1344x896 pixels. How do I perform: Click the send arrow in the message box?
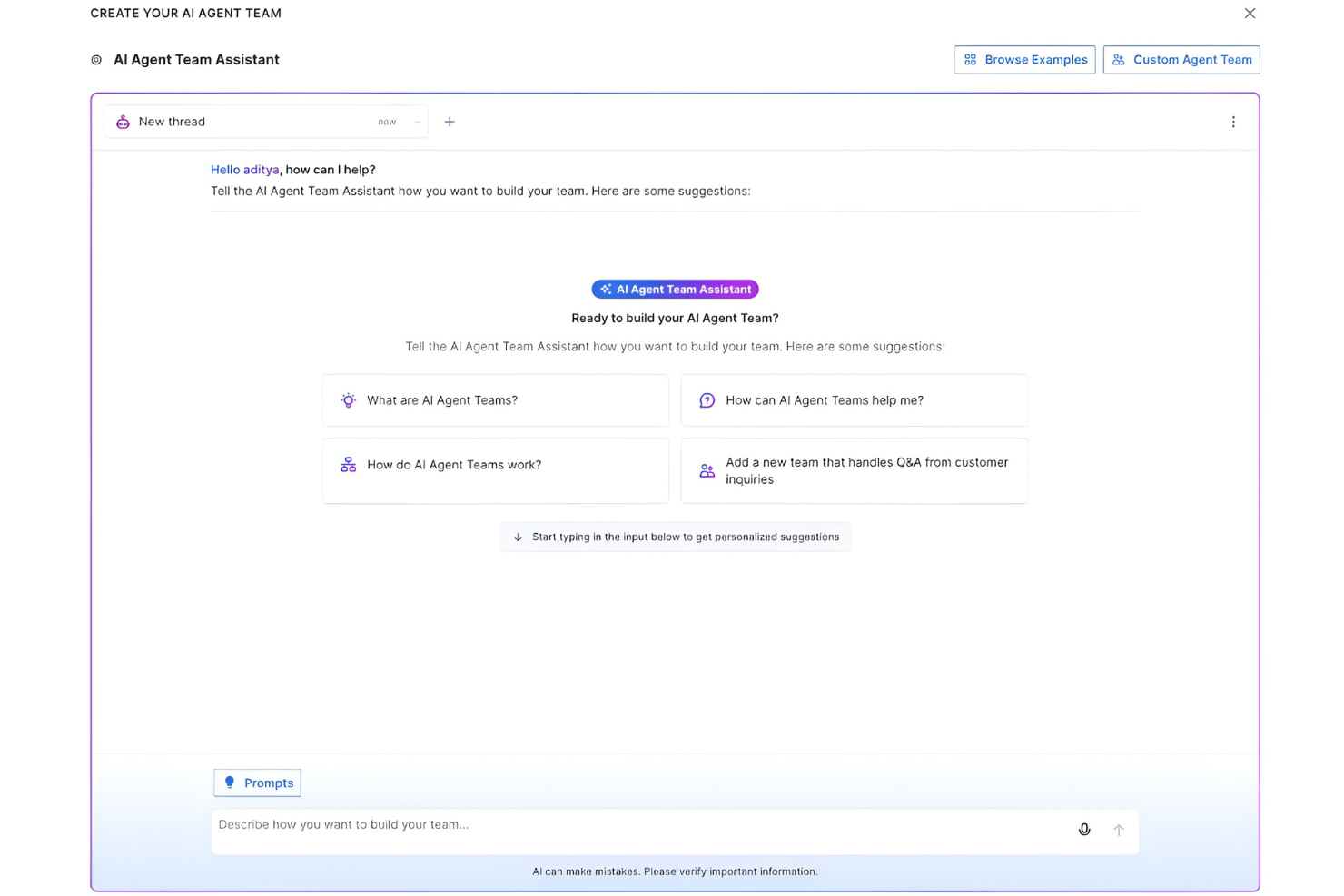point(1119,830)
